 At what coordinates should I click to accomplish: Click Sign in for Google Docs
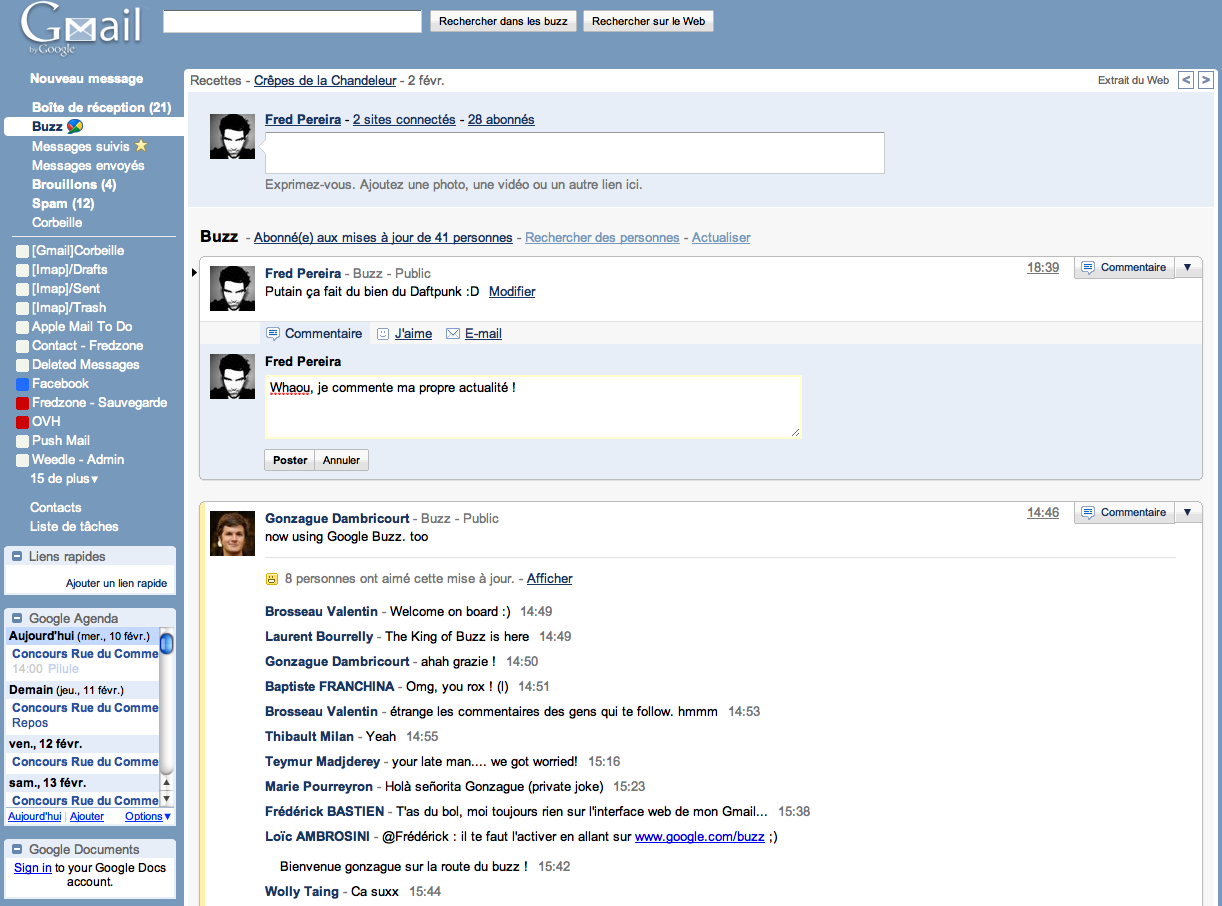[33, 868]
